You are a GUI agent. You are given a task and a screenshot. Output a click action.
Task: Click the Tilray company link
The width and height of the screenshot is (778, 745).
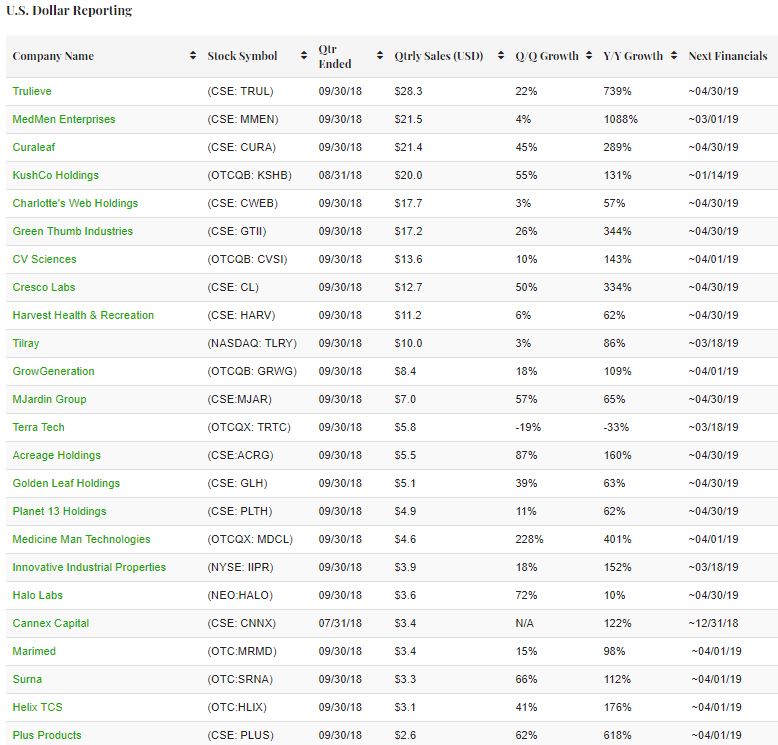pos(26,343)
